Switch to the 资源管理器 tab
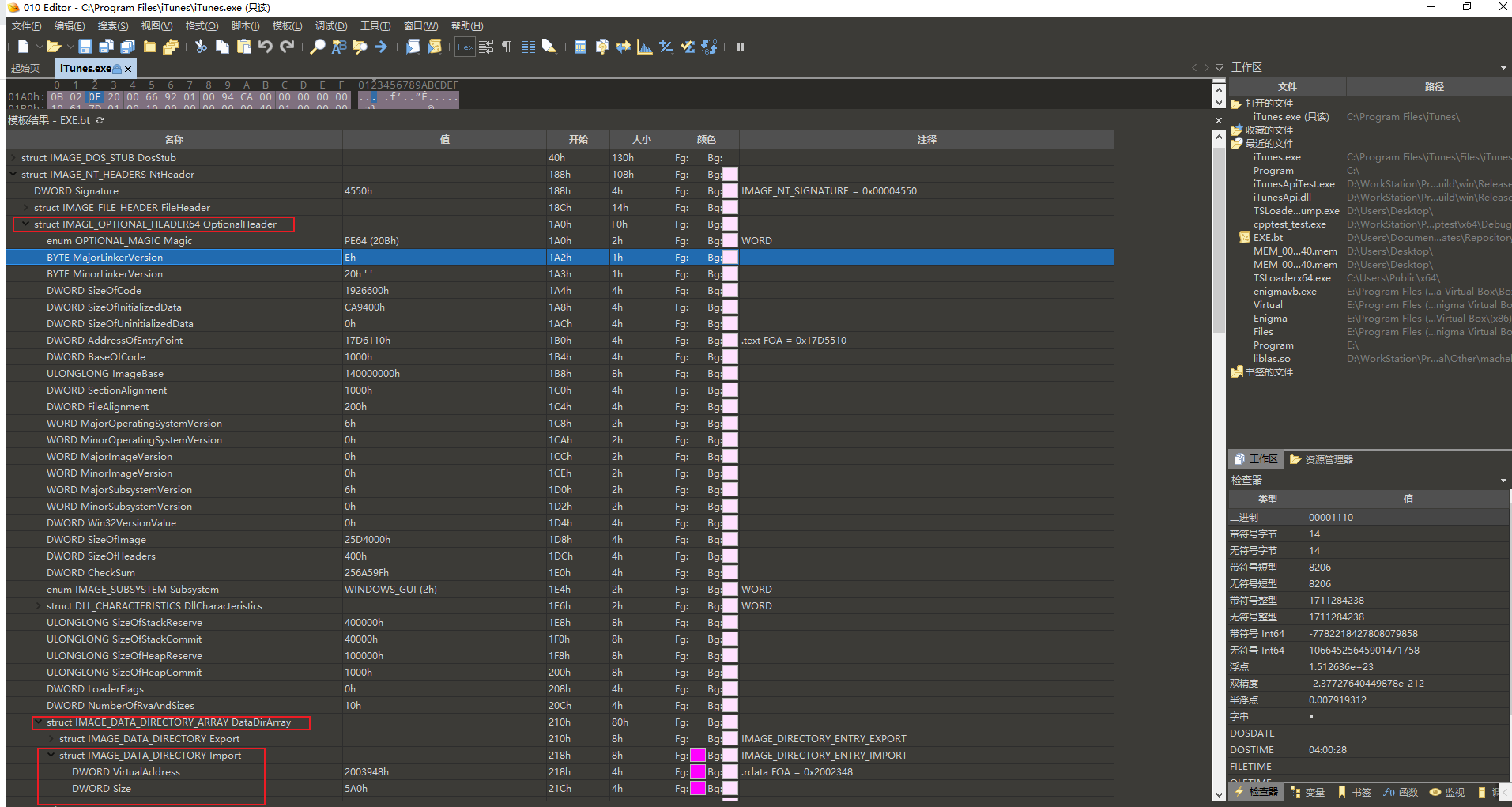Screen dimensions: 1512x807 (x=1322, y=459)
